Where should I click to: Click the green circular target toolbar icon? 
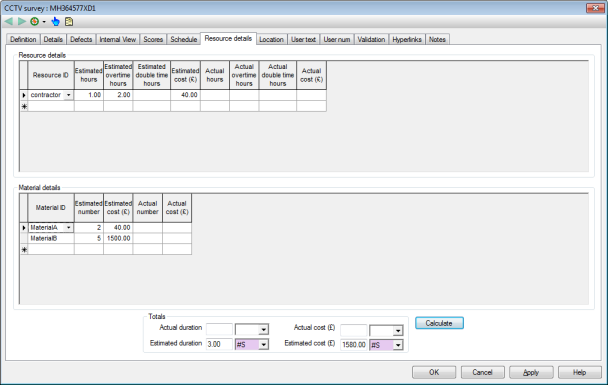(35, 22)
